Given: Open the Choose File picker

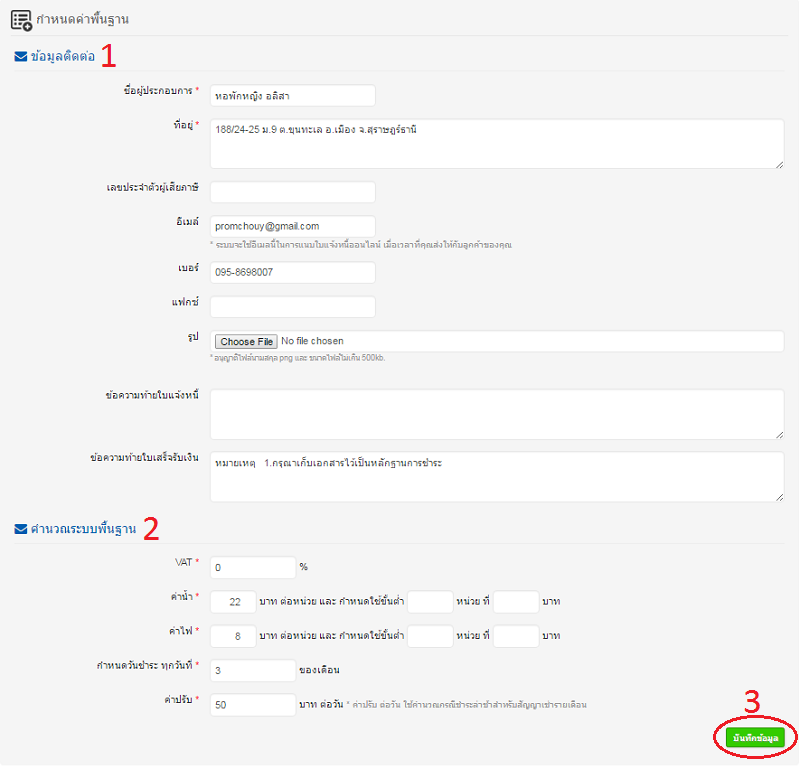Looking at the screenshot, I should (x=246, y=342).
